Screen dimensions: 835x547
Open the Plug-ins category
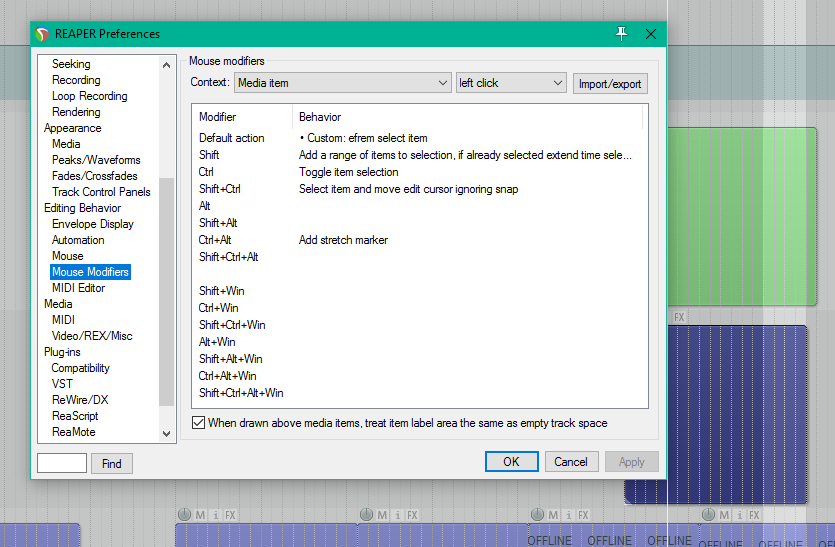point(62,352)
